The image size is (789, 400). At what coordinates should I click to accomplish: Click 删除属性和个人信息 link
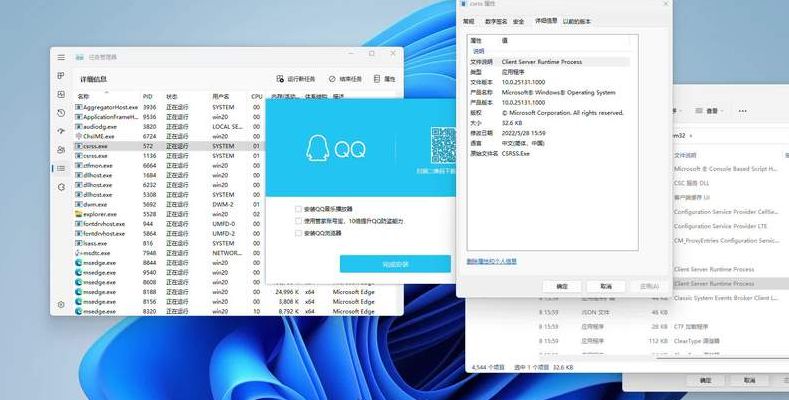[x=492, y=261]
